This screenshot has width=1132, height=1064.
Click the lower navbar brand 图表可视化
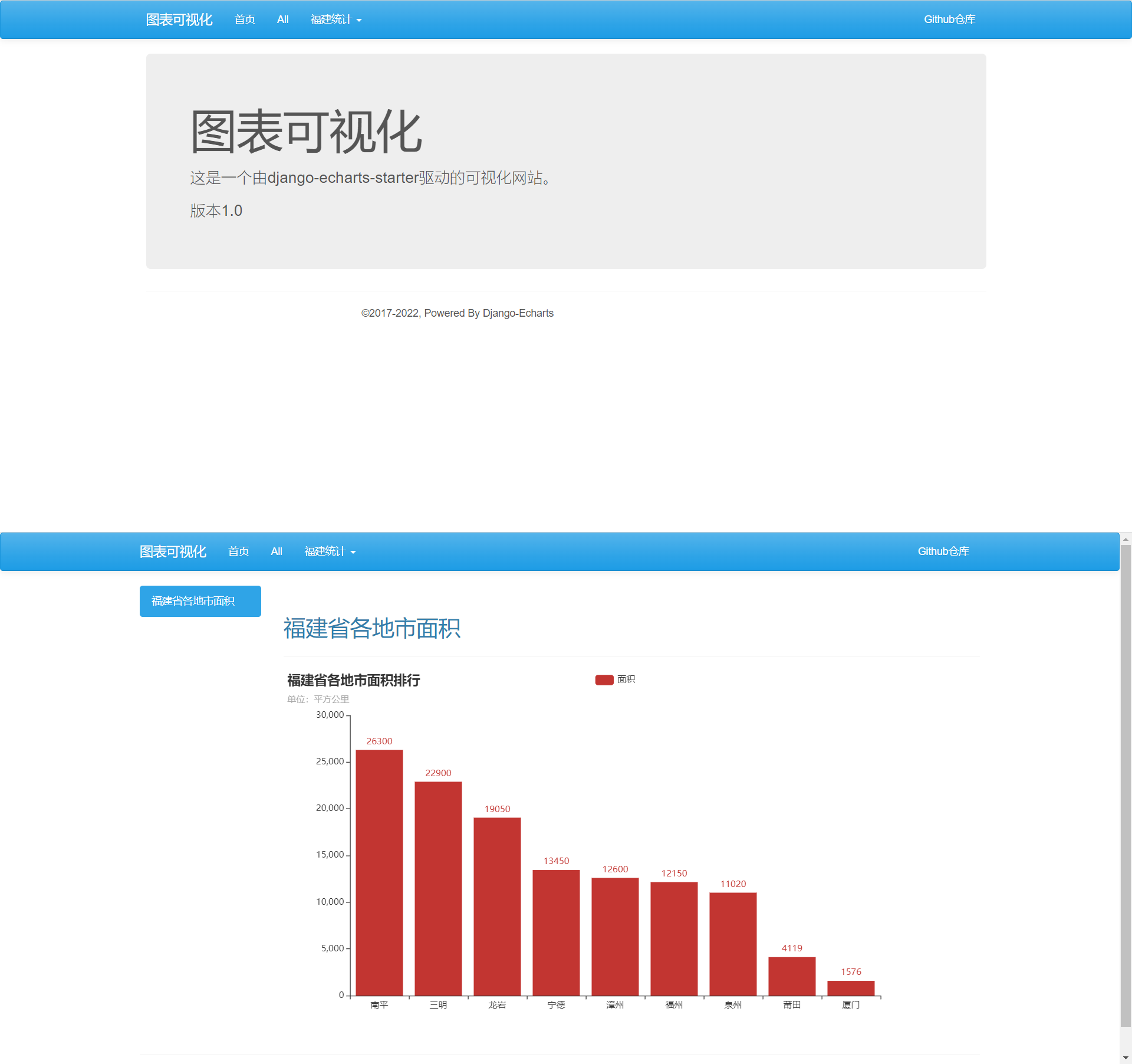click(173, 551)
